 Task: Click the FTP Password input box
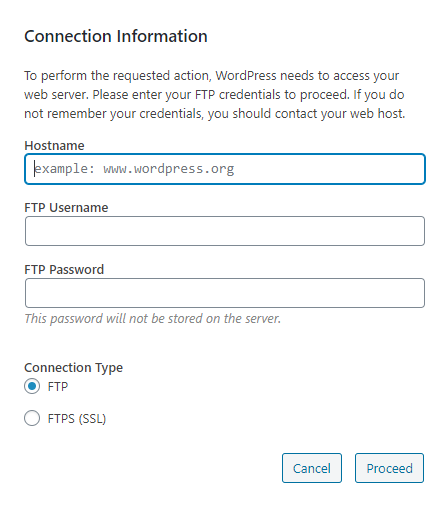coord(225,293)
